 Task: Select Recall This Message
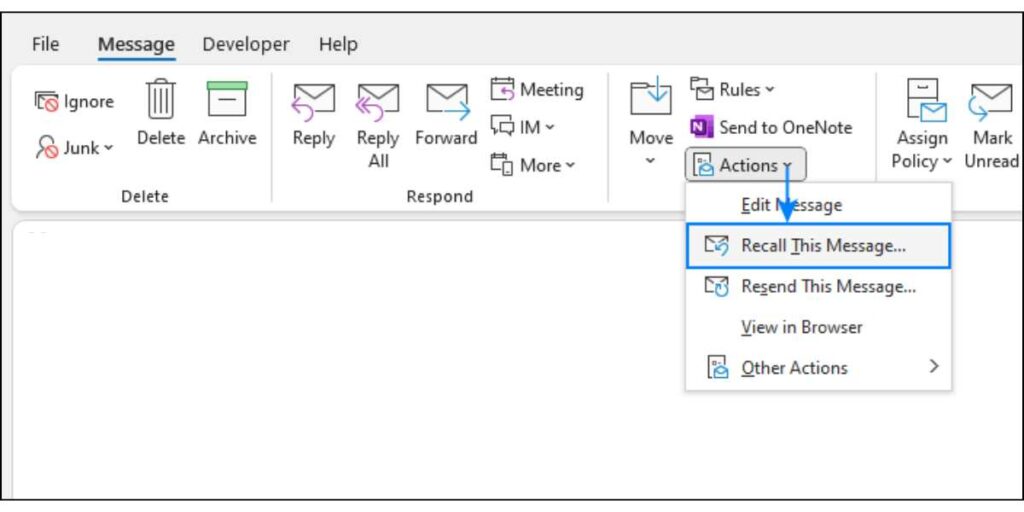818,246
